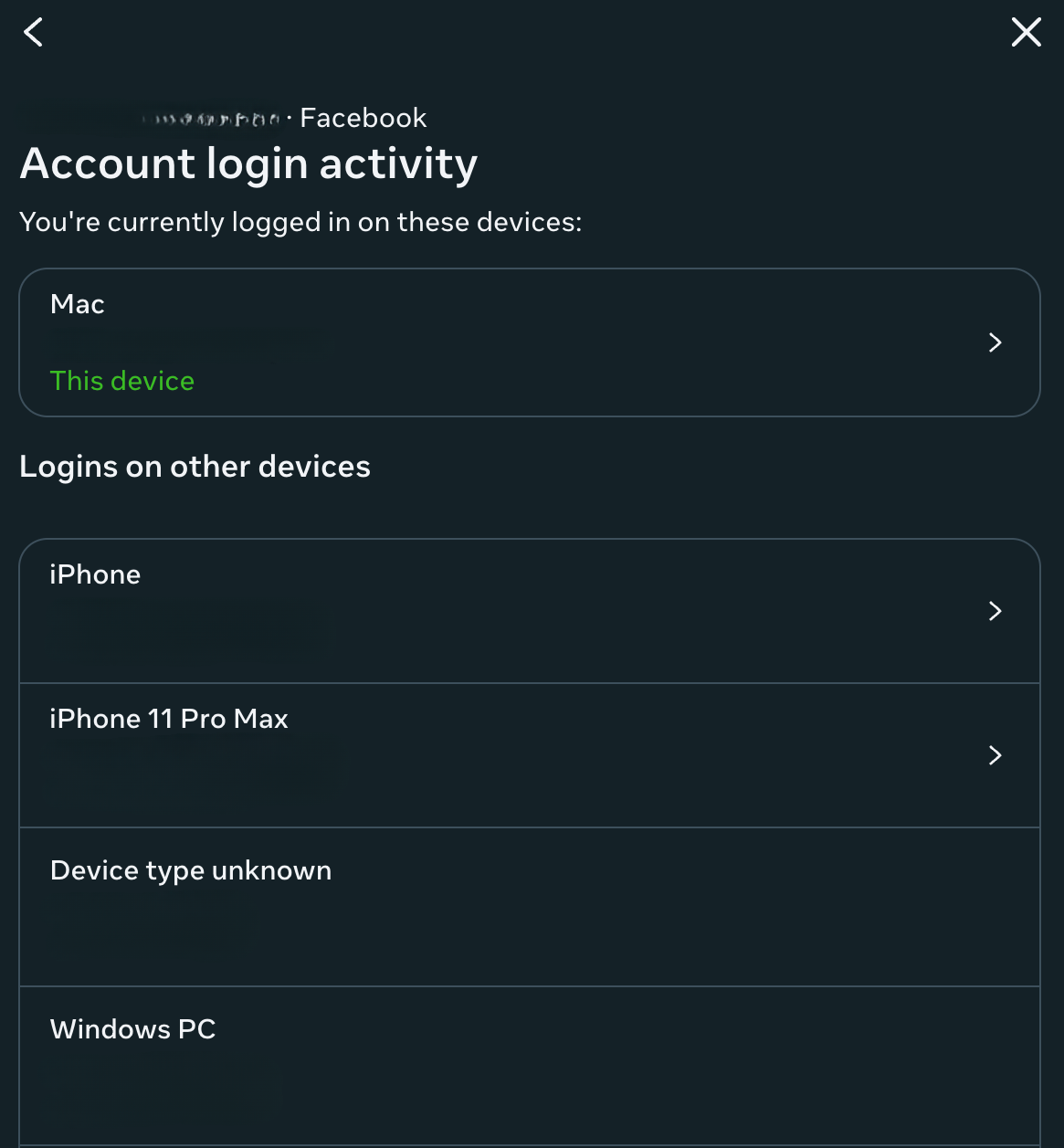Open the Facebook label link in the header
Screen dimensions: 1064x1148
point(363,117)
